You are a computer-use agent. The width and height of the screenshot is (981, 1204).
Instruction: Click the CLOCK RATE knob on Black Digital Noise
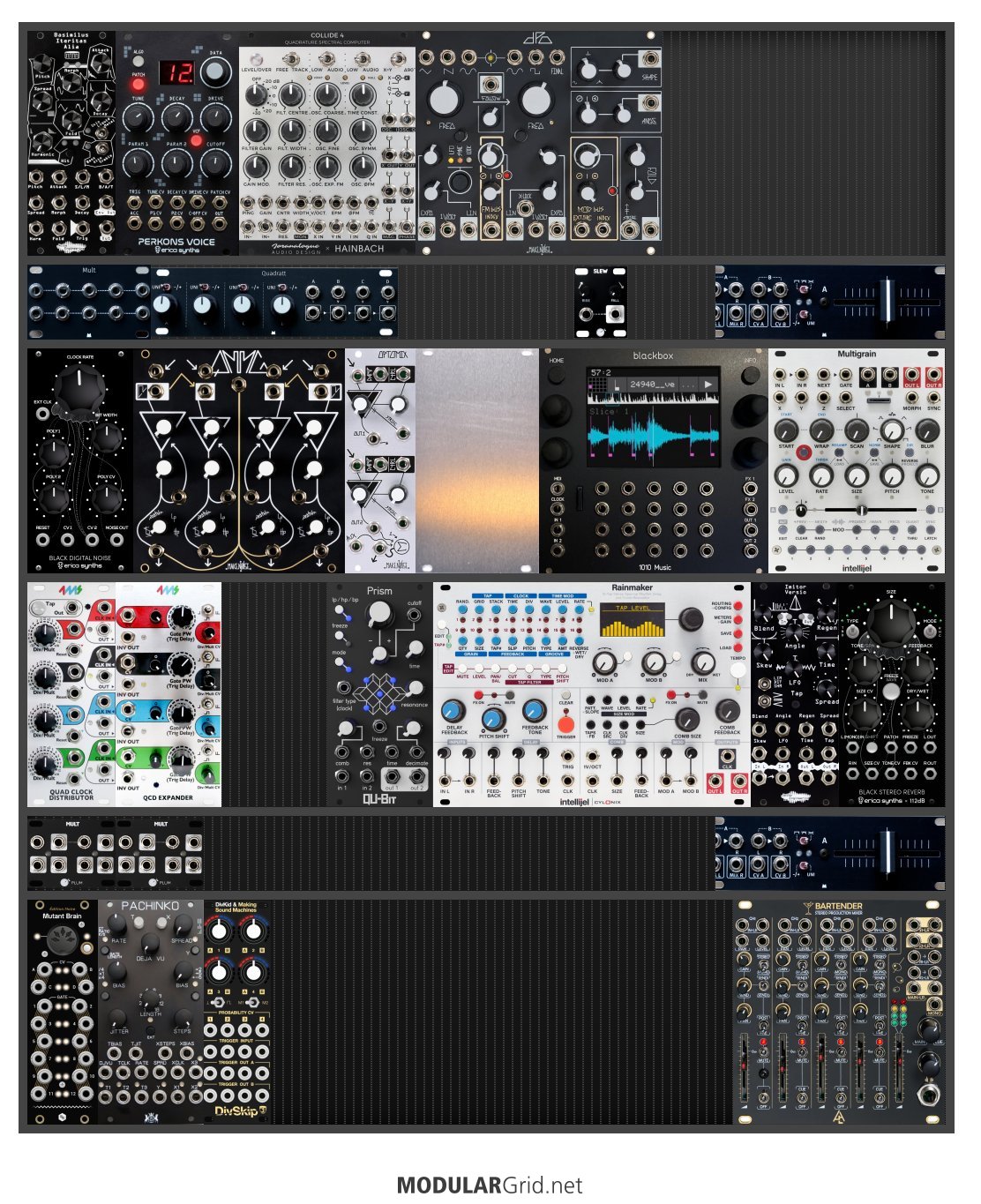(80, 389)
